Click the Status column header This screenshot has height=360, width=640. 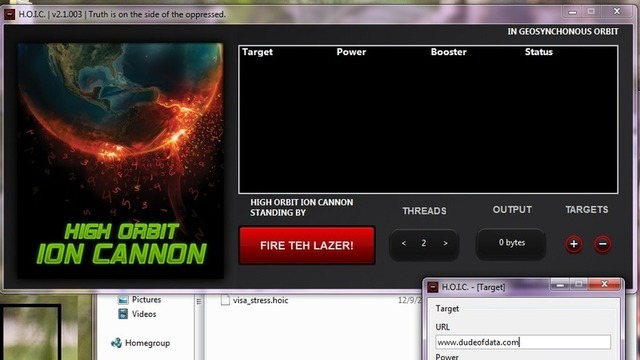[x=538, y=52]
